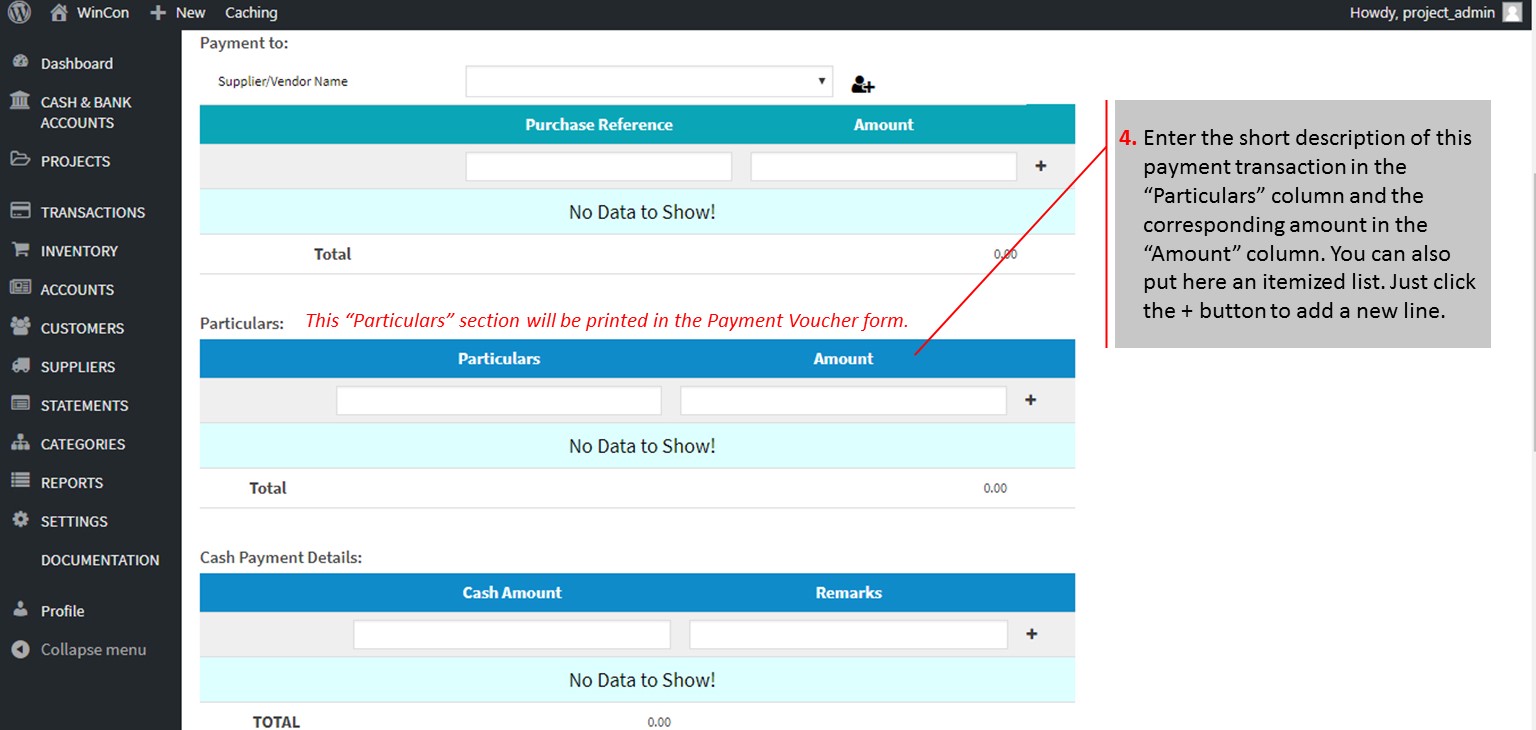
Task: Click the Purchase Reference input field
Action: 598,167
